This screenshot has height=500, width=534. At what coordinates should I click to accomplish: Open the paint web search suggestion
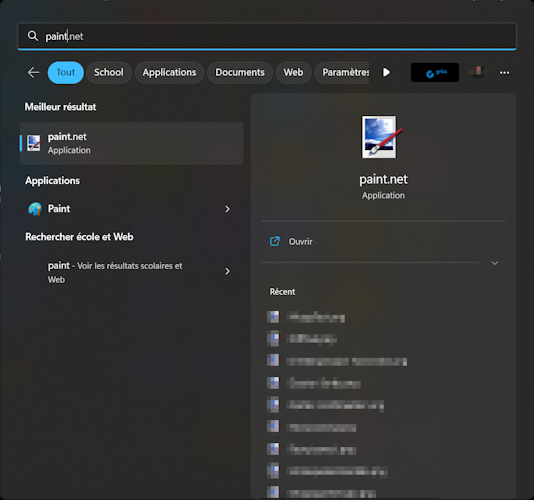(131, 272)
